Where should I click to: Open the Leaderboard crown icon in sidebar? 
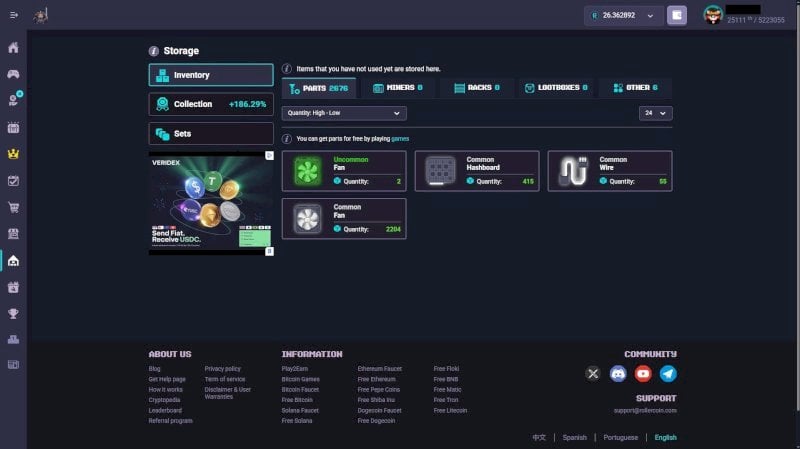[x=13, y=154]
